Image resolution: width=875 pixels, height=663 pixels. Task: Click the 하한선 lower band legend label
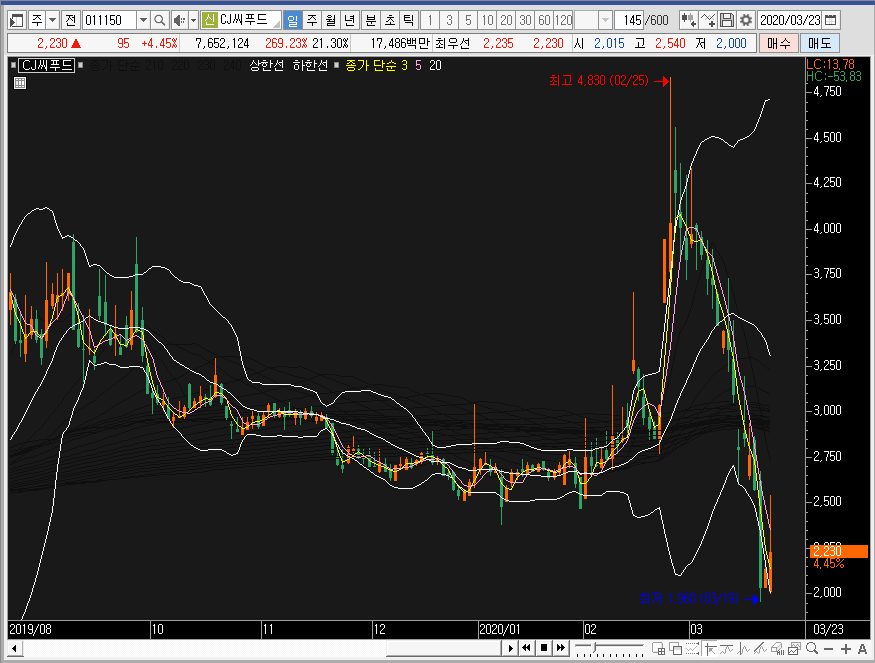[x=310, y=65]
